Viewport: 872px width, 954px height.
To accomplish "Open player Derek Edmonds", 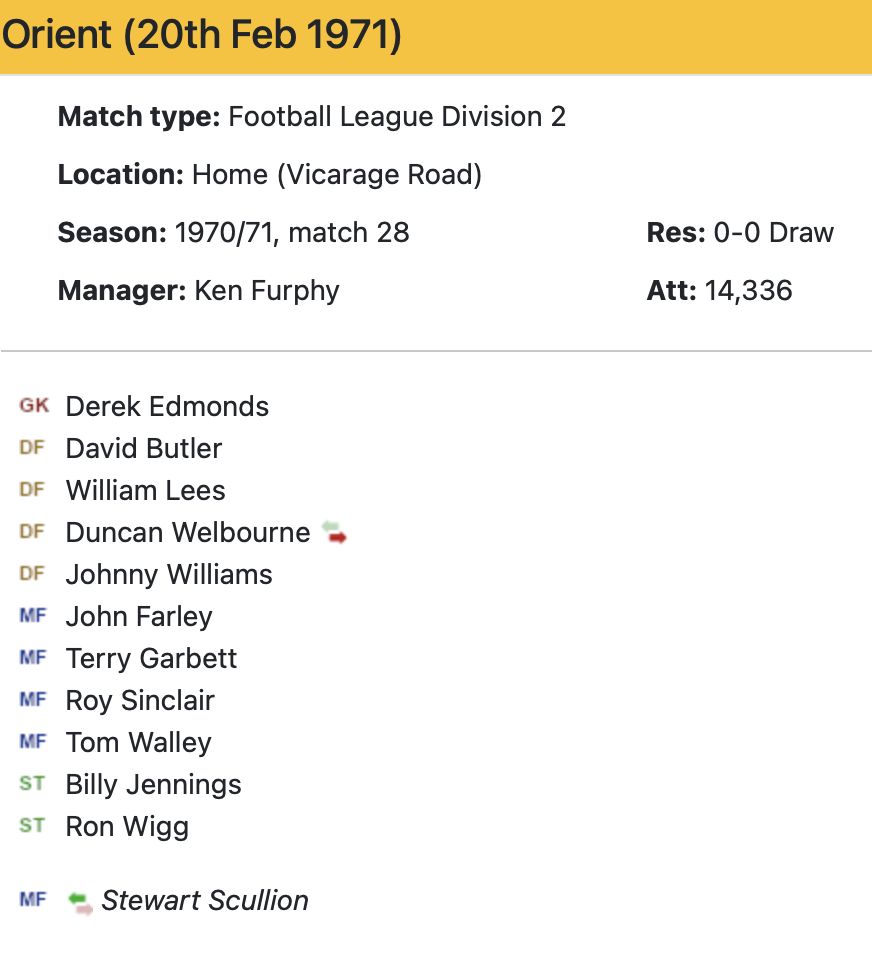I will click(167, 407).
